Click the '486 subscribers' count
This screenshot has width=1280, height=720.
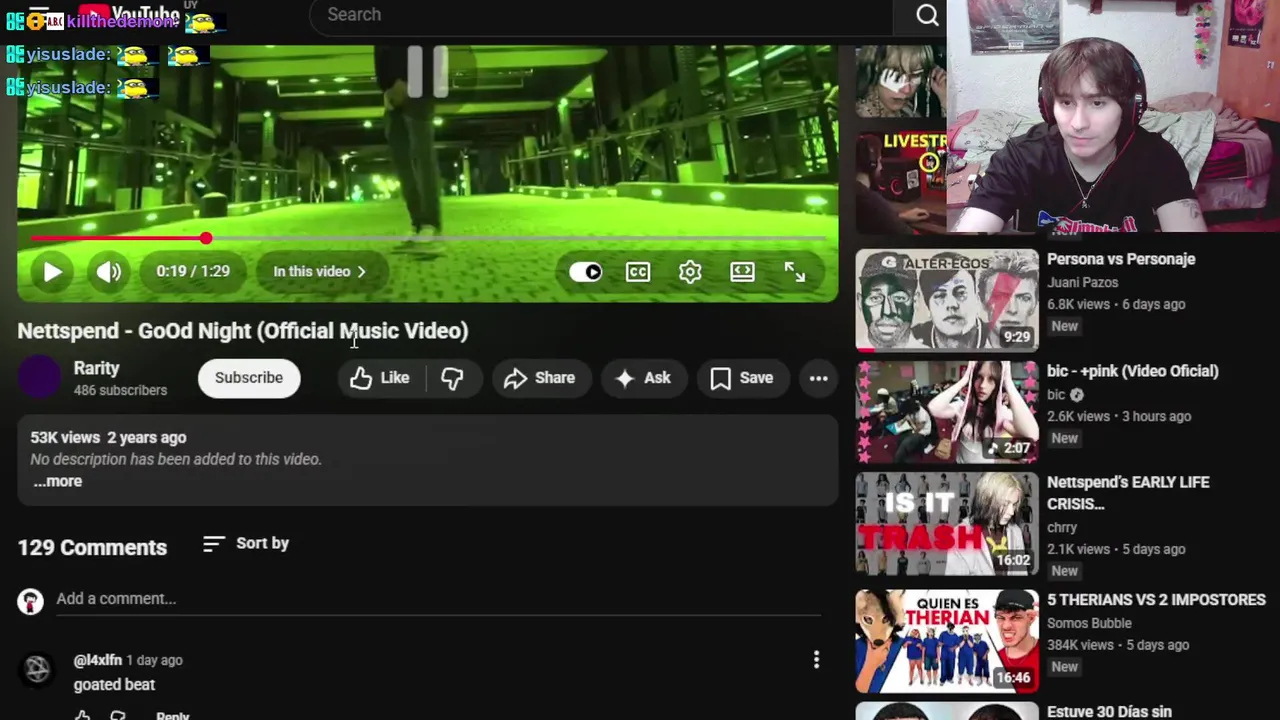pos(120,390)
